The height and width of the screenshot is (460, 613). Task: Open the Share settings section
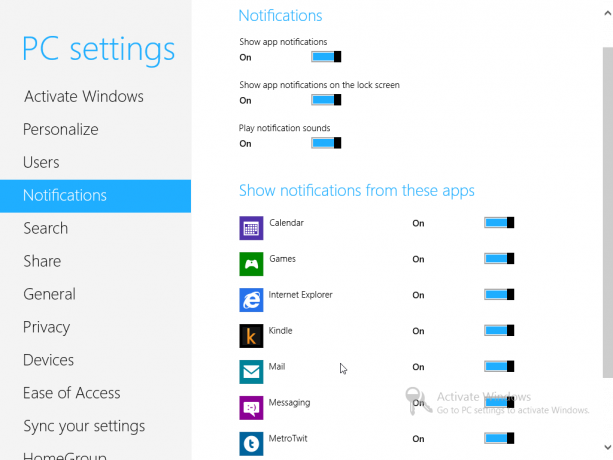point(42,261)
